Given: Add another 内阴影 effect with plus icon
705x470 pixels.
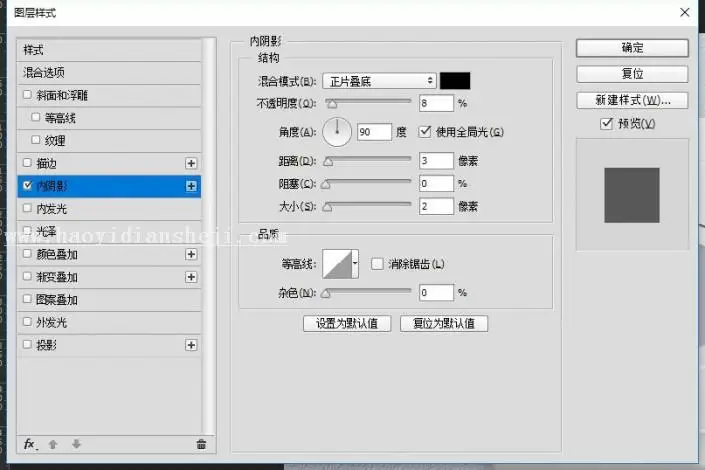Looking at the screenshot, I should click(191, 186).
